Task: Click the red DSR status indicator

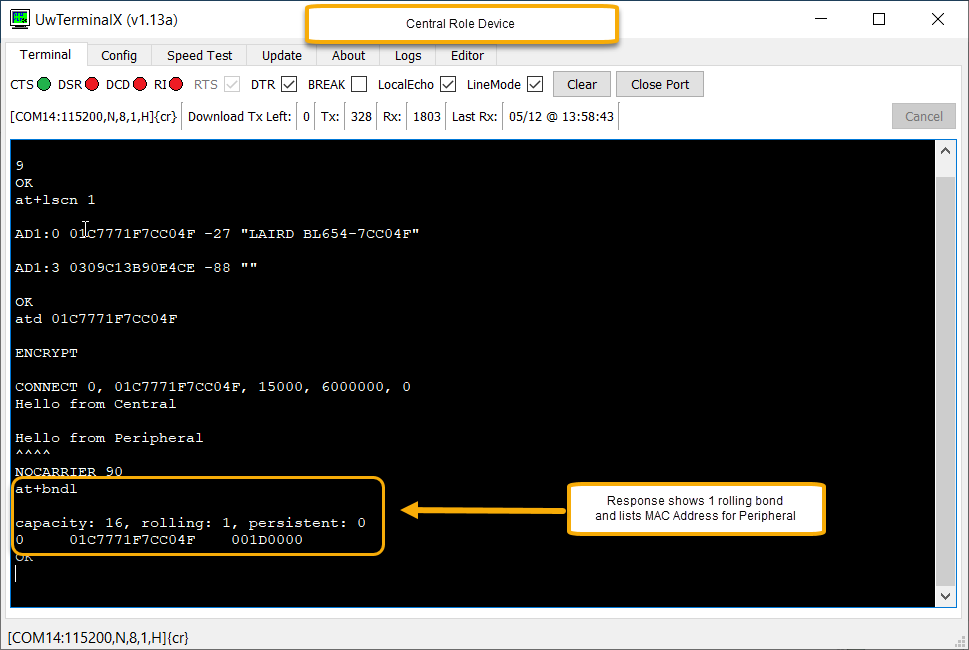Action: point(91,84)
